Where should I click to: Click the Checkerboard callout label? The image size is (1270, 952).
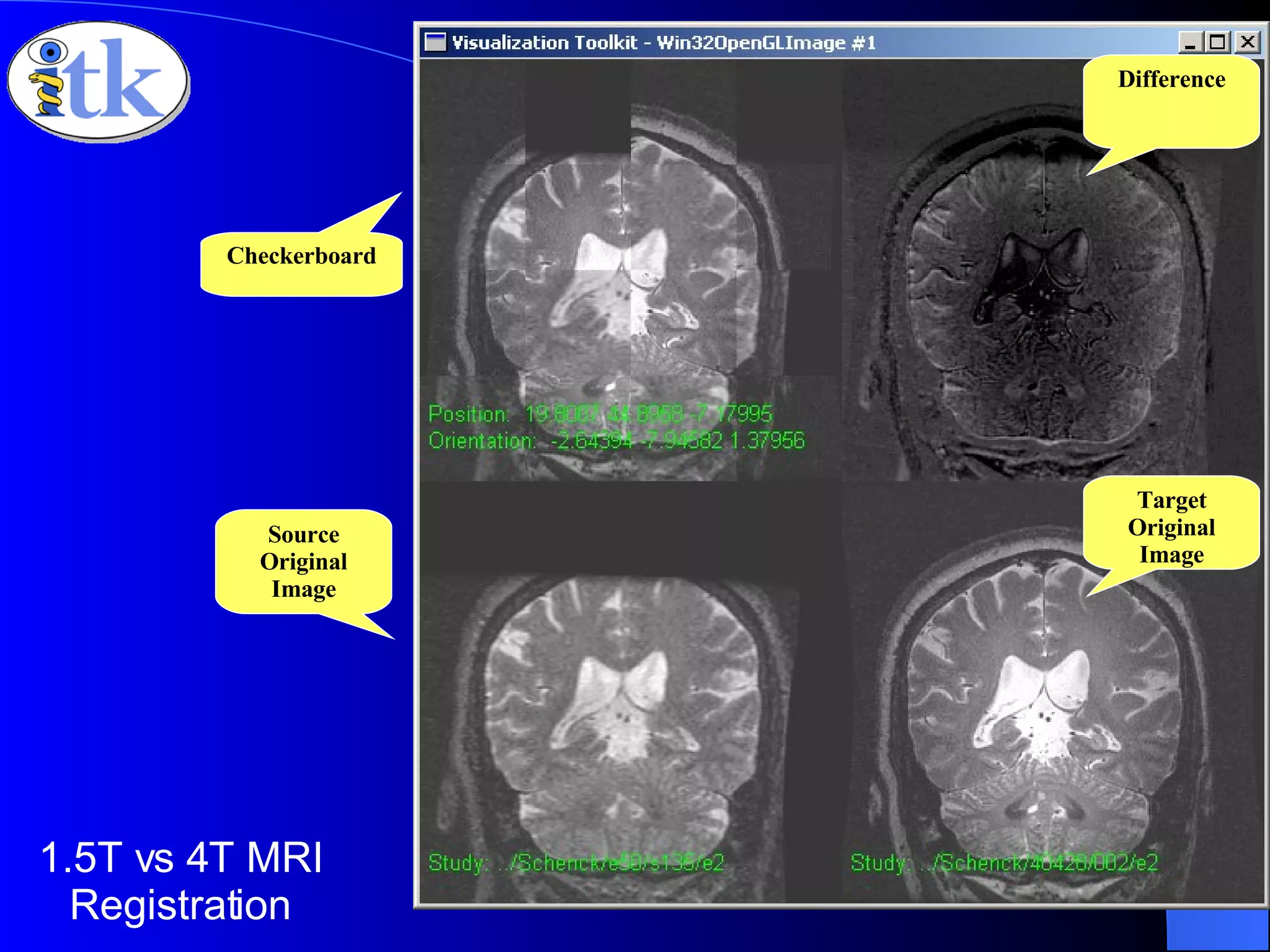click(301, 257)
